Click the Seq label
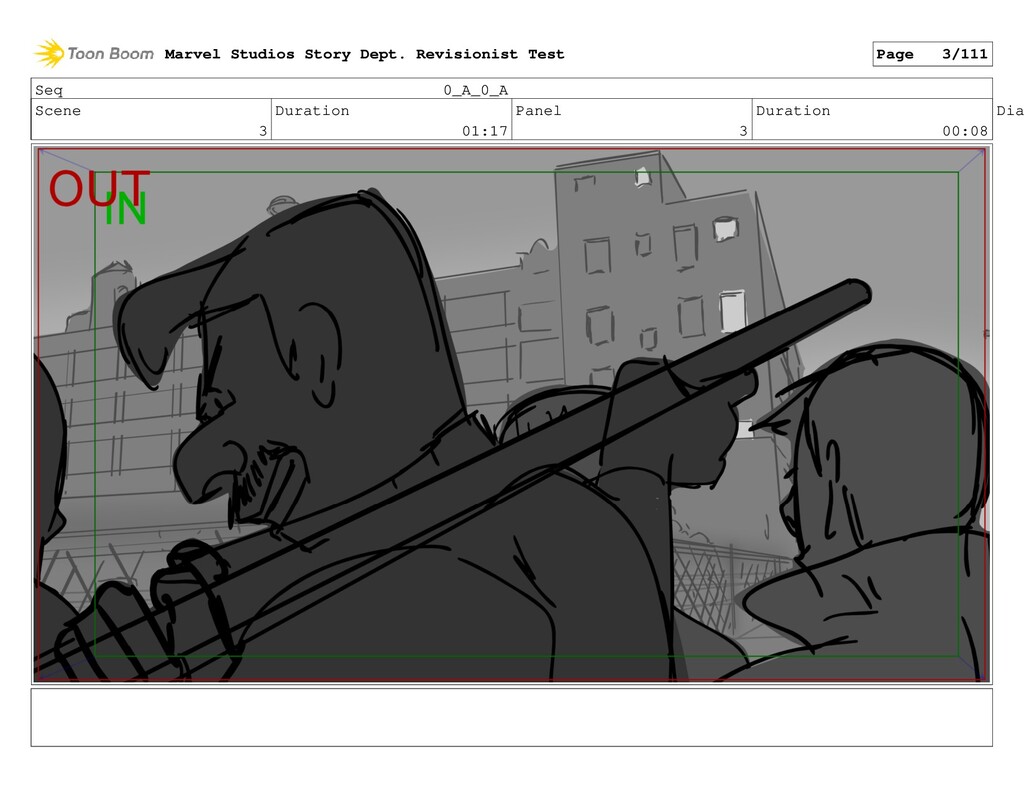Viewport: 1024px width, 793px height. 49,90
